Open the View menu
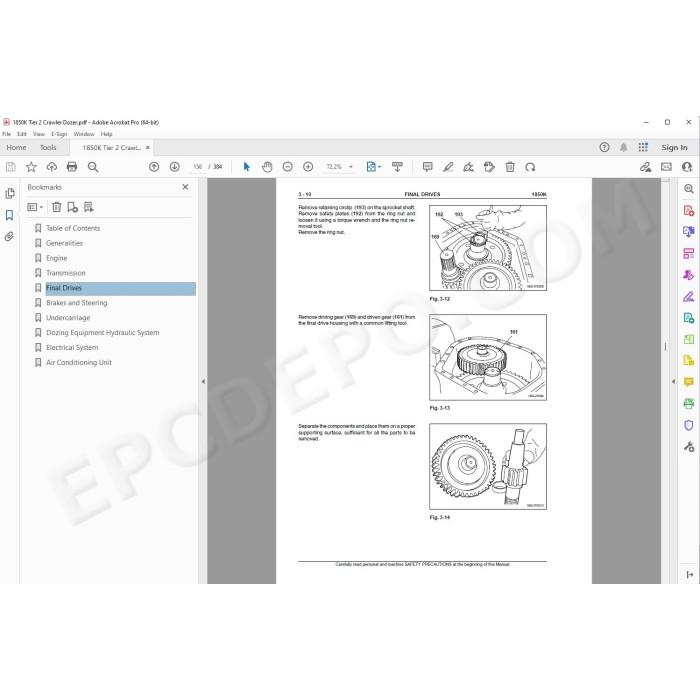The width and height of the screenshot is (700, 700). point(39,134)
